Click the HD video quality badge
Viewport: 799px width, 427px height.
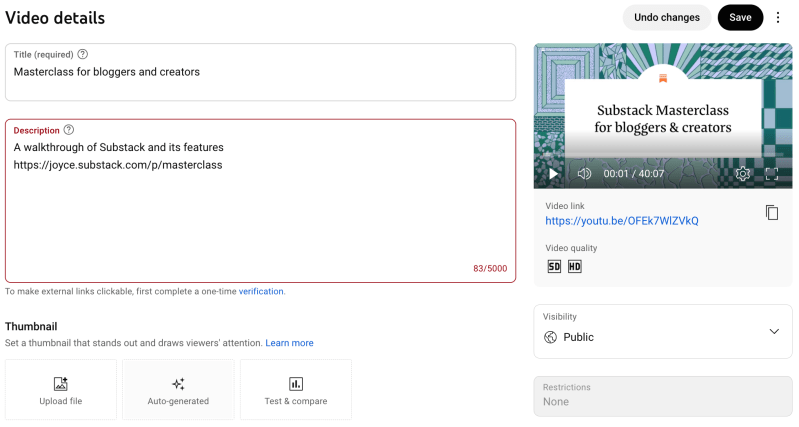(574, 266)
